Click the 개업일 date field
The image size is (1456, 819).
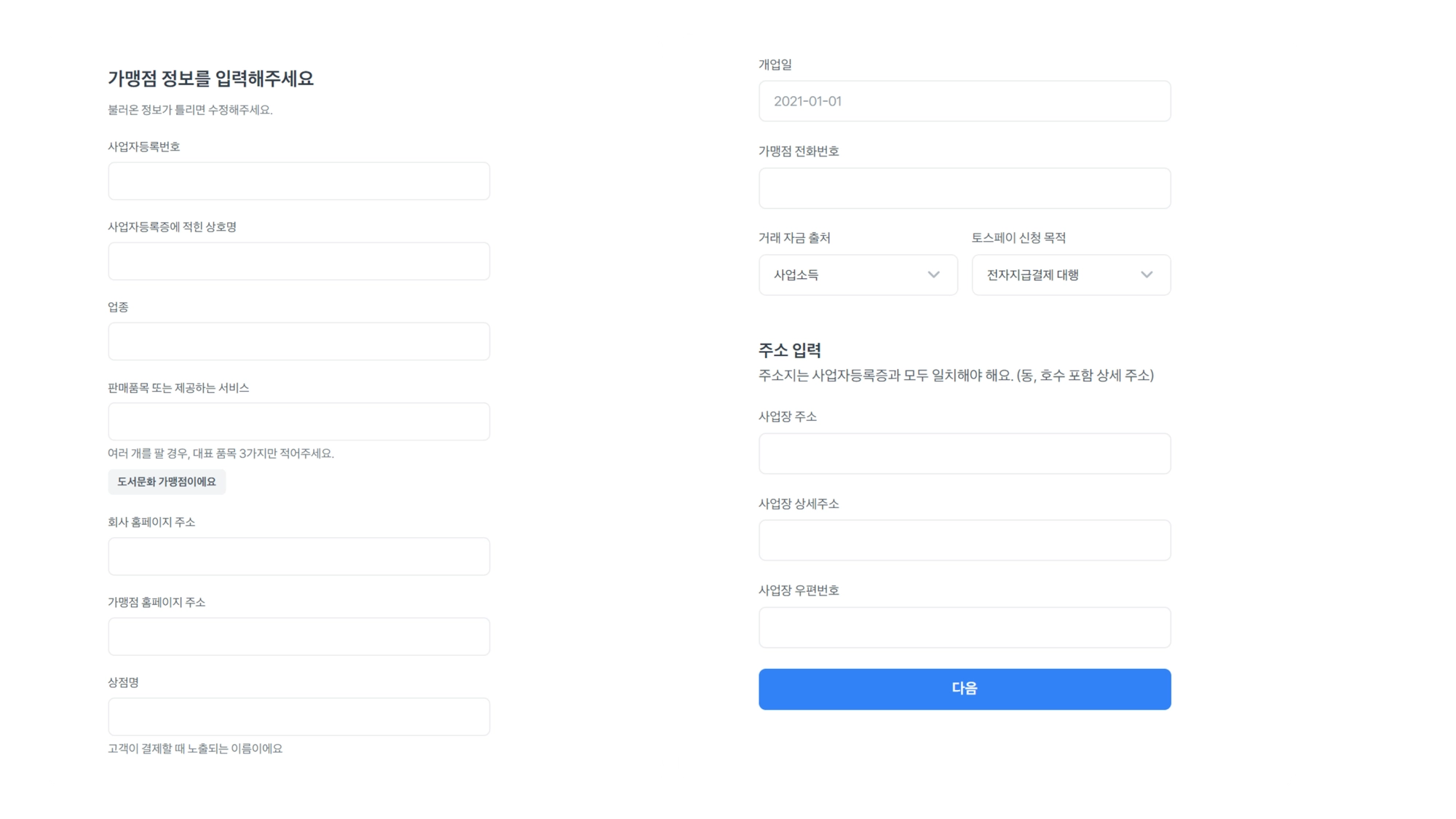point(965,100)
